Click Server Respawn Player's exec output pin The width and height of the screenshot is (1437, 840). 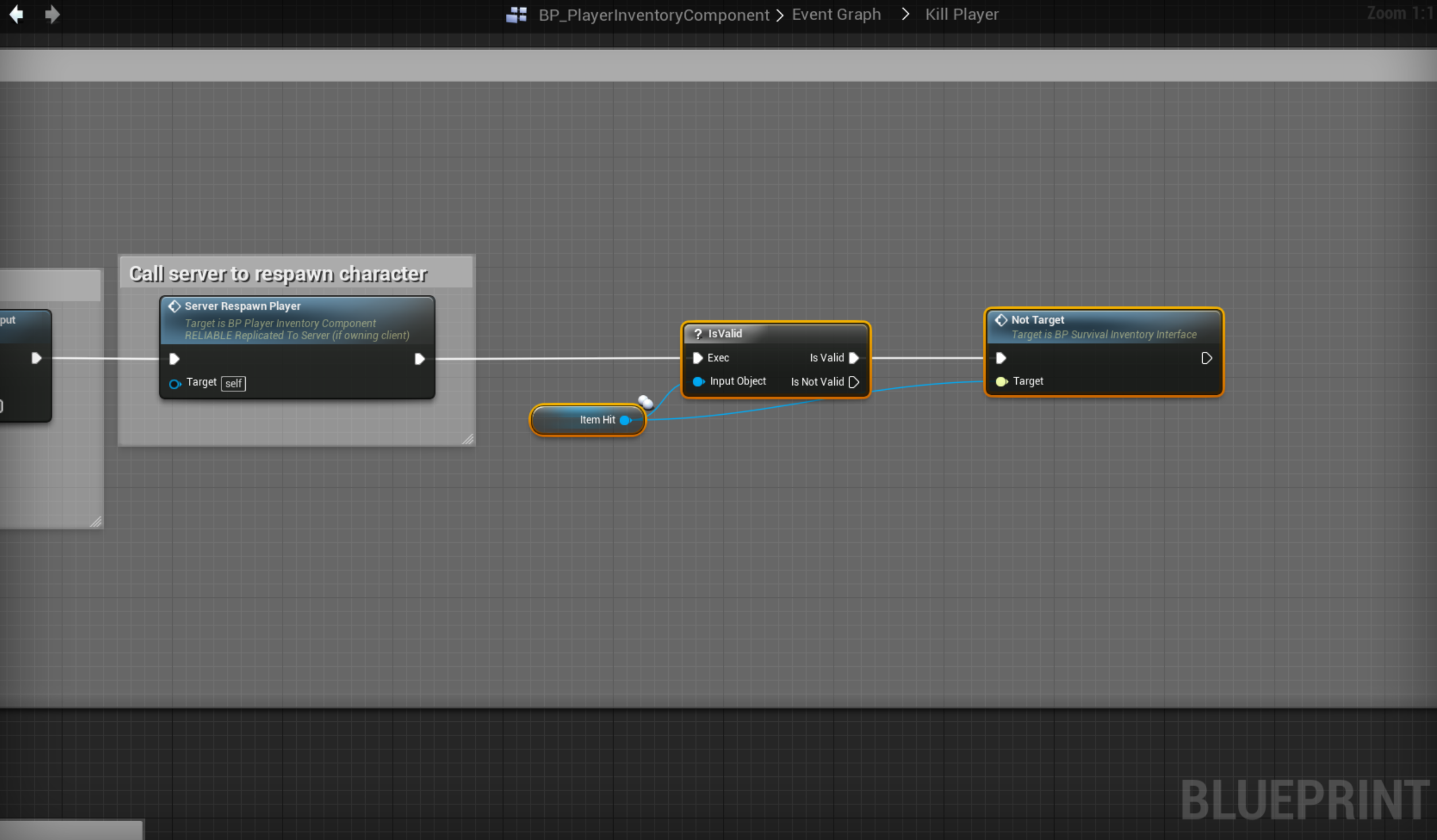click(419, 359)
